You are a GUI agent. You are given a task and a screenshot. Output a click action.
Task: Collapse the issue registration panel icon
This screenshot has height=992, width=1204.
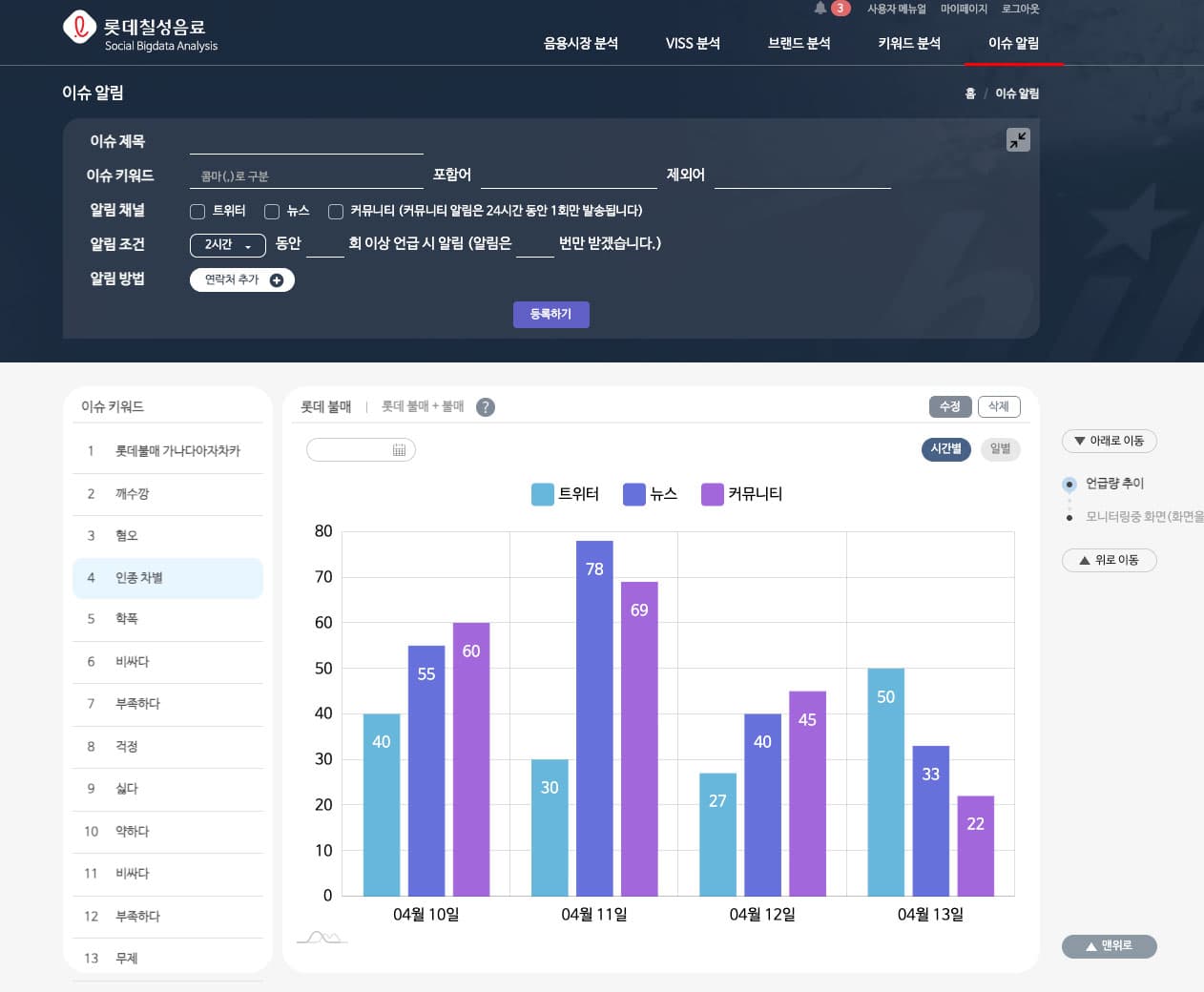point(1018,140)
